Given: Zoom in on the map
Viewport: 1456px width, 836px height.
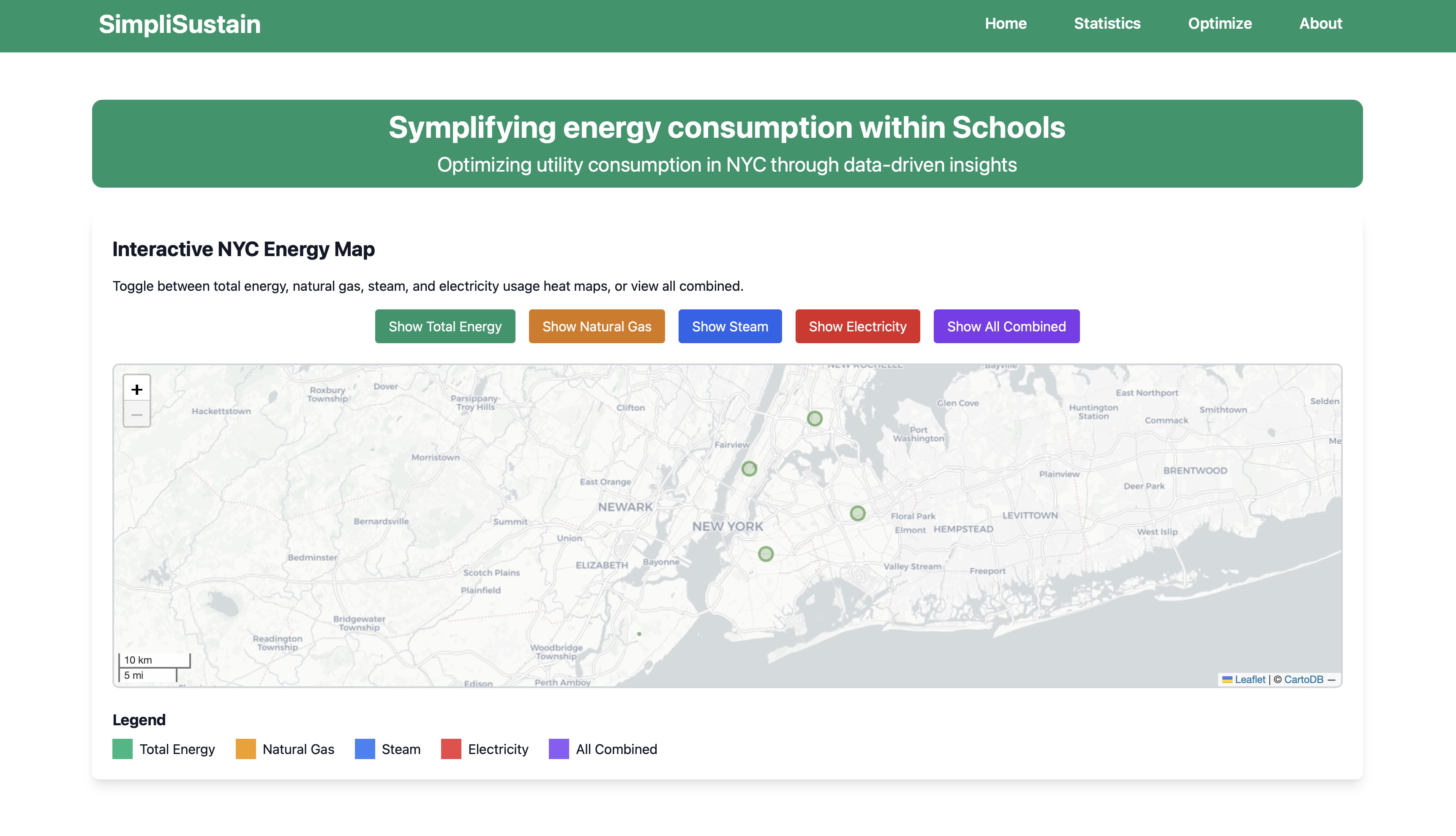Looking at the screenshot, I should (136, 389).
